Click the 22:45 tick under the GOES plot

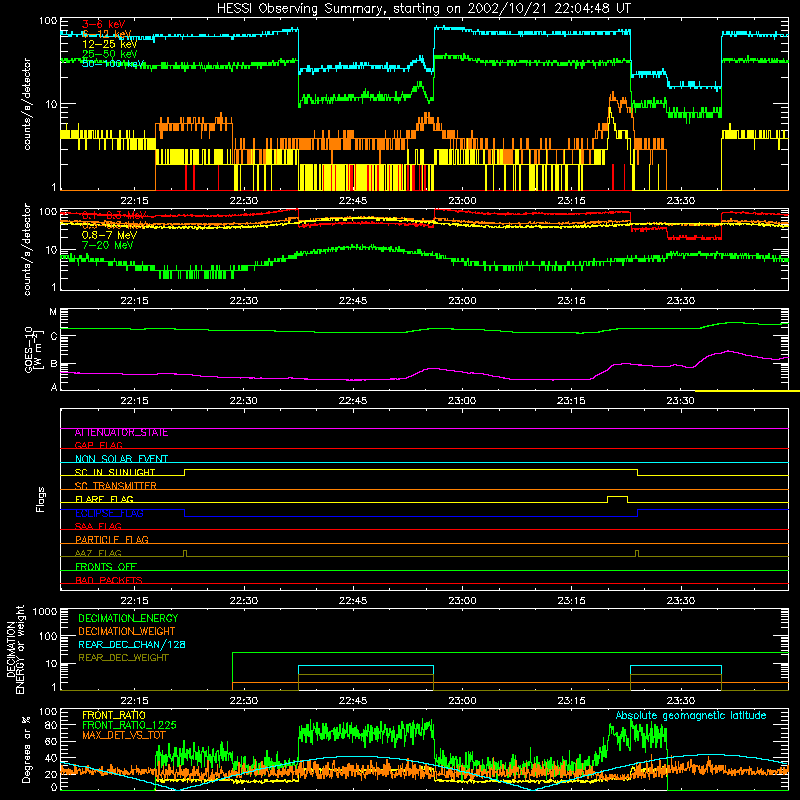point(353,401)
